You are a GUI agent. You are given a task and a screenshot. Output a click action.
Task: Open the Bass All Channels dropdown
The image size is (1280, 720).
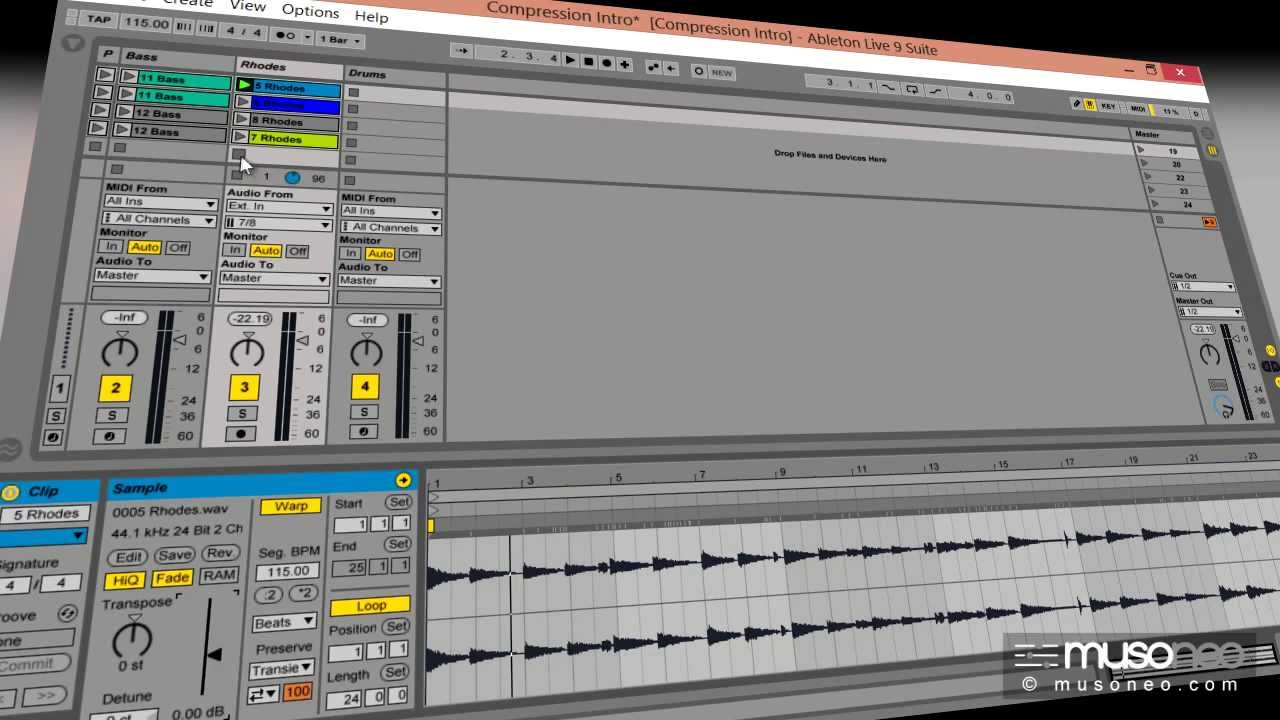160,219
